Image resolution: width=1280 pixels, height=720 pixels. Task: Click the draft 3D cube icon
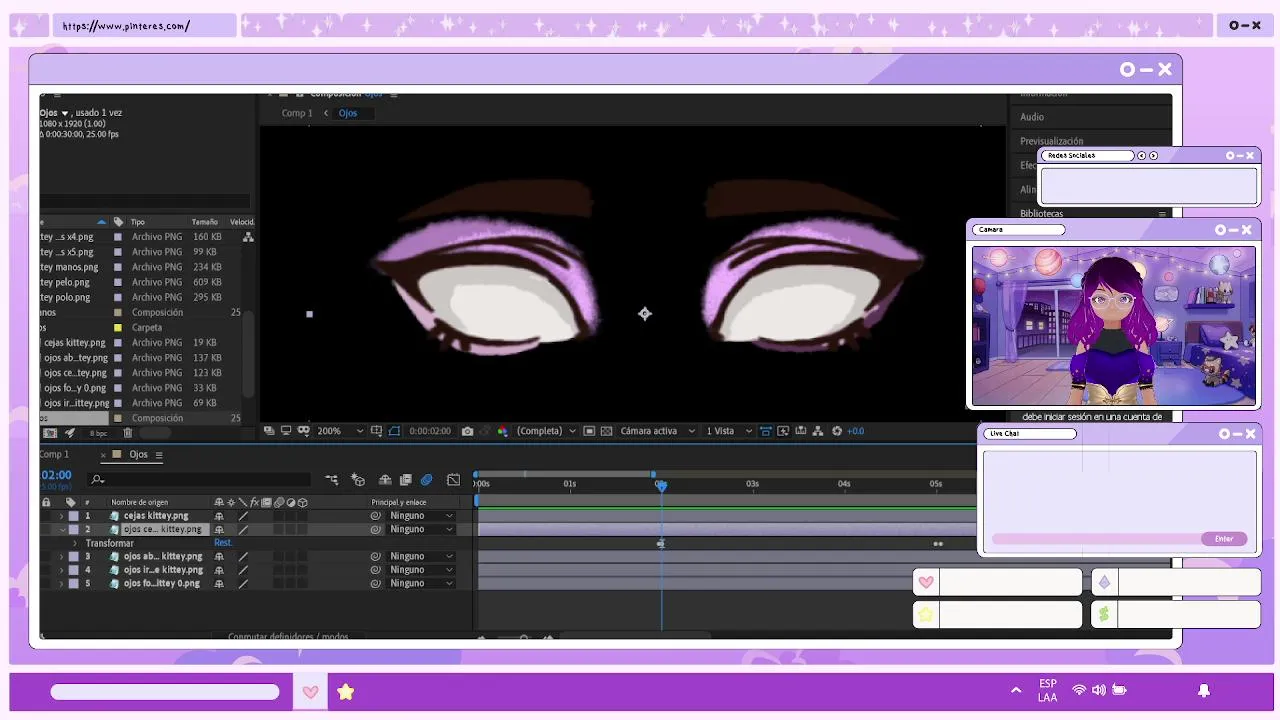[358, 480]
